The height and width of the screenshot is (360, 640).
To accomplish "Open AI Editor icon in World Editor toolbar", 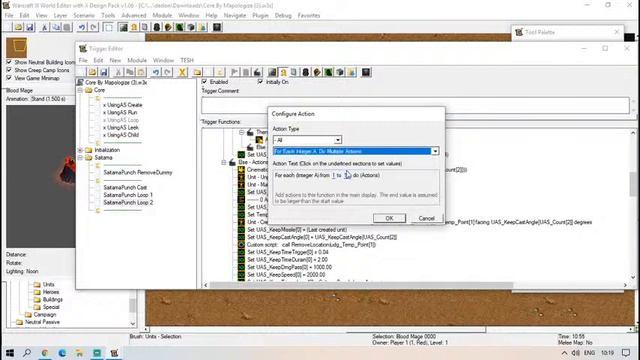I will [x=180, y=27].
